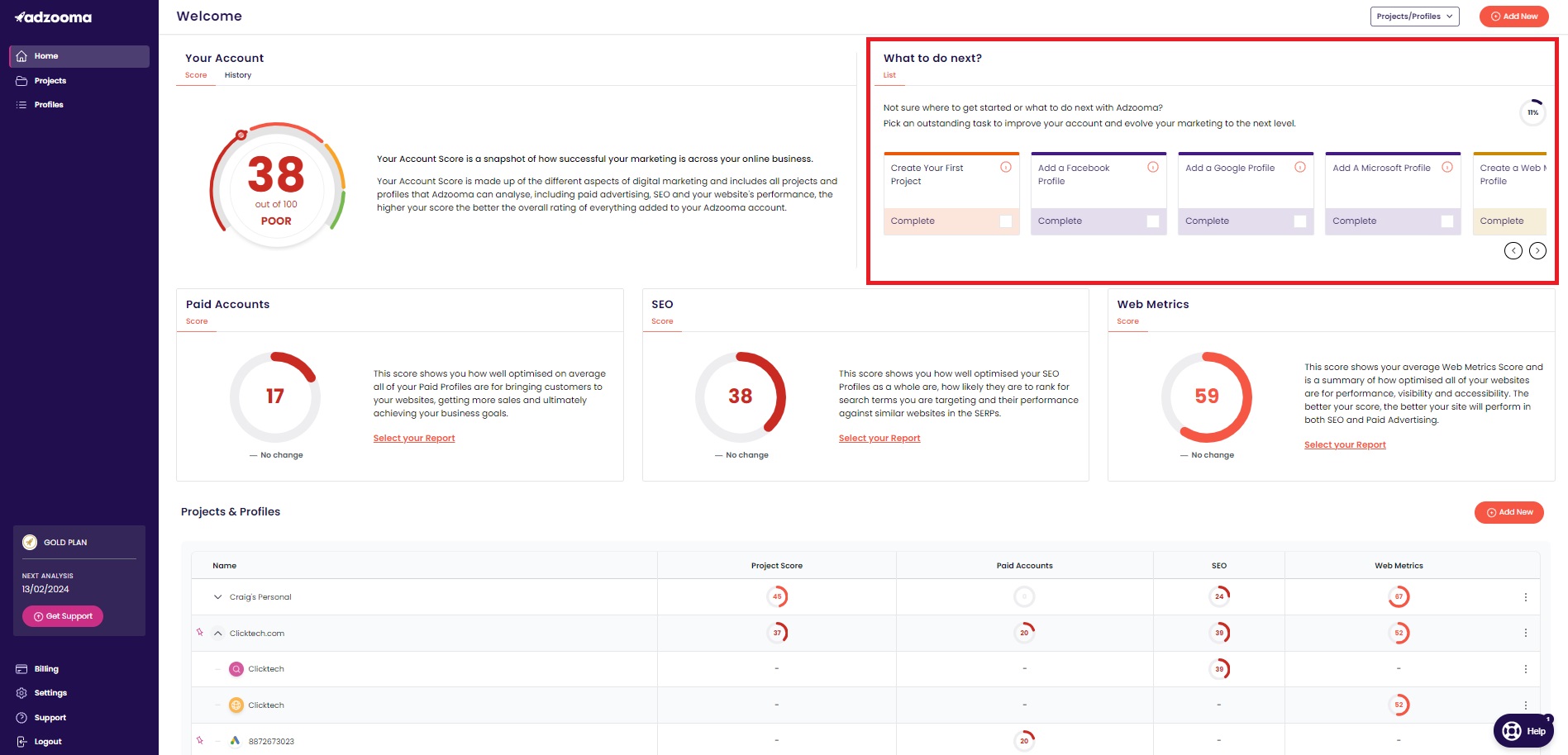Click Craig's Personal SEO score 24
Viewport: 1568px width, 755px height.
pyautogui.click(x=1219, y=596)
